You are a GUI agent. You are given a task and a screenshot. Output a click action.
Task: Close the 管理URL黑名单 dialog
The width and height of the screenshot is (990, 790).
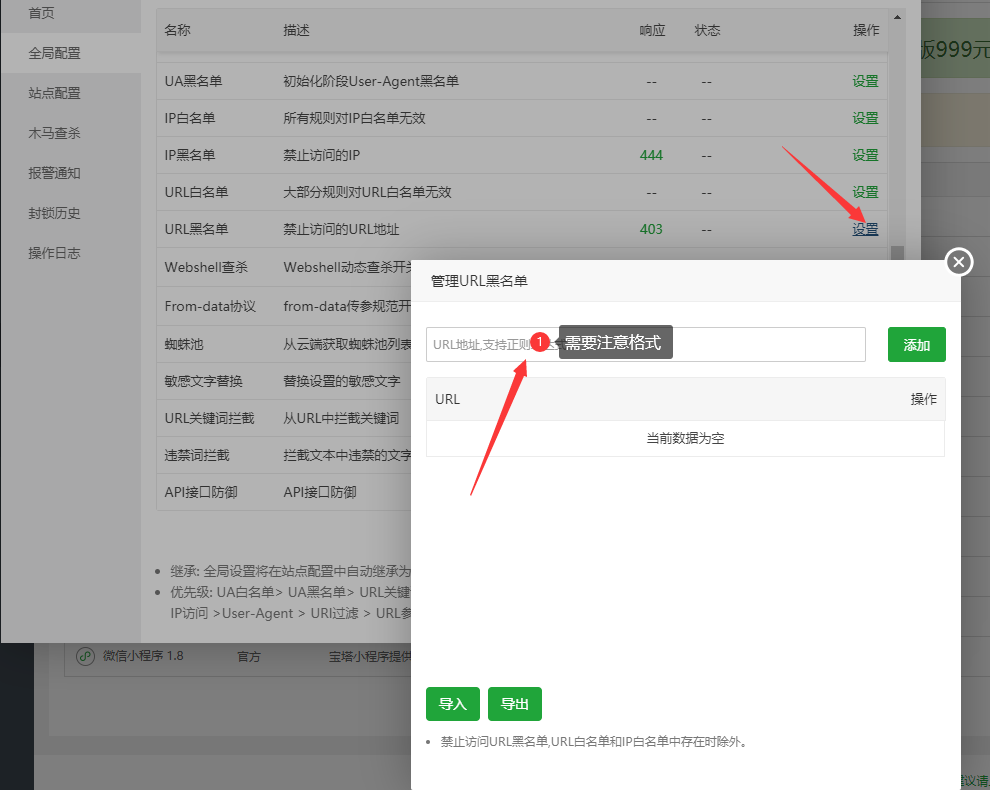(x=958, y=262)
